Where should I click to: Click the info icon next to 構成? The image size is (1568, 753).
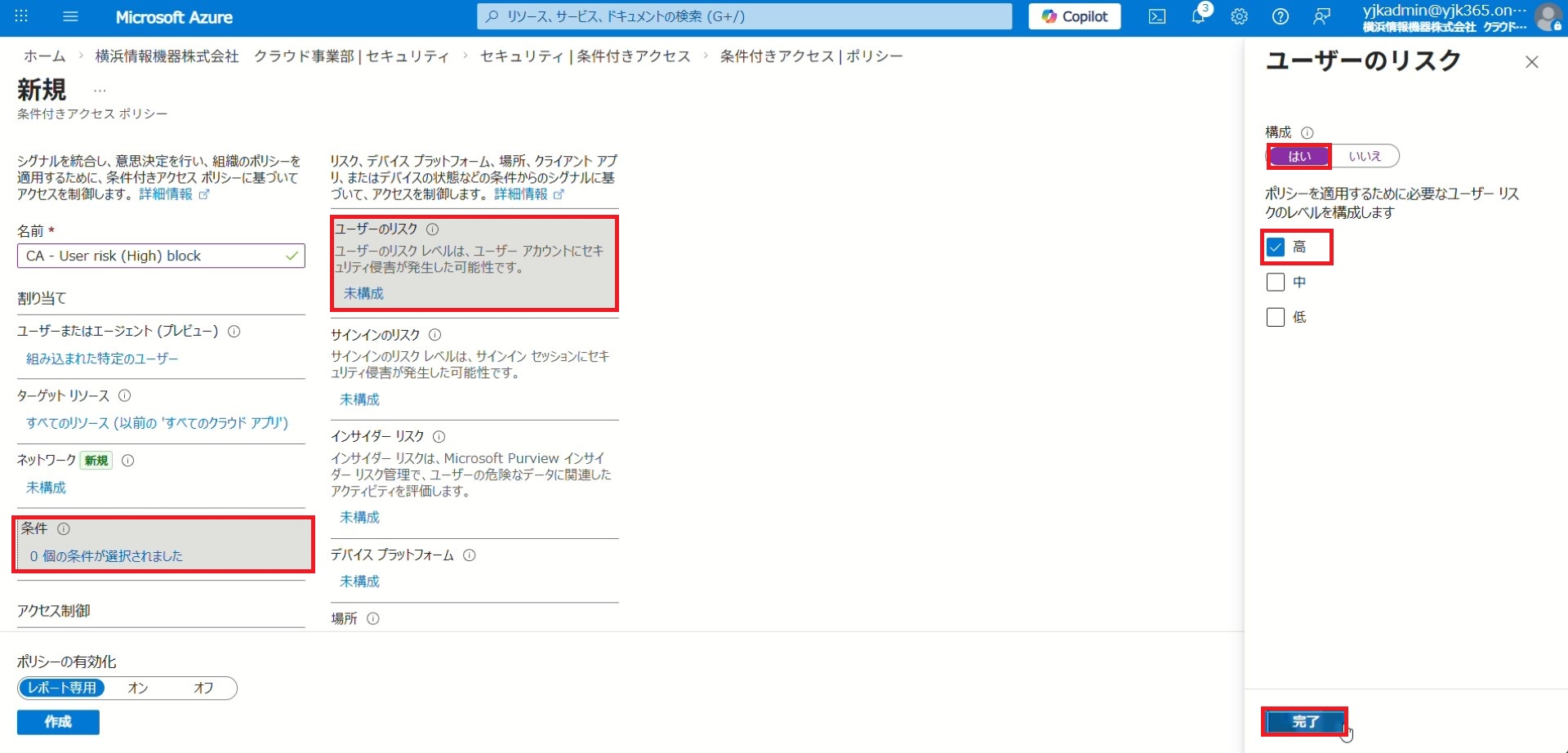coord(1307,132)
